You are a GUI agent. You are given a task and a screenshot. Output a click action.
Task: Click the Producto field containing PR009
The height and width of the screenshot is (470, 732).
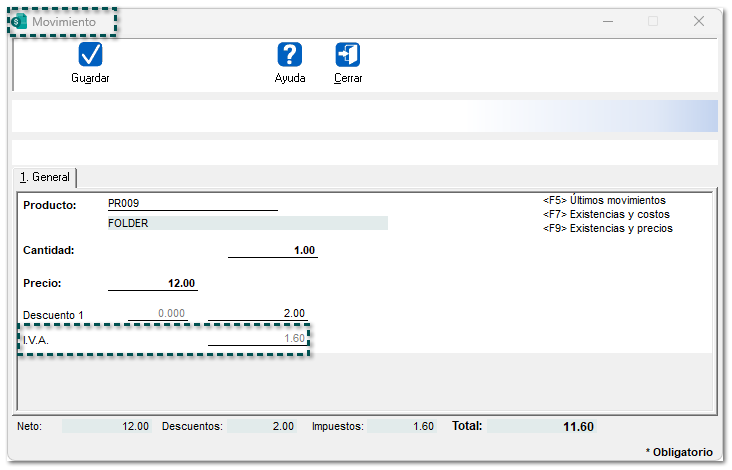(x=192, y=204)
